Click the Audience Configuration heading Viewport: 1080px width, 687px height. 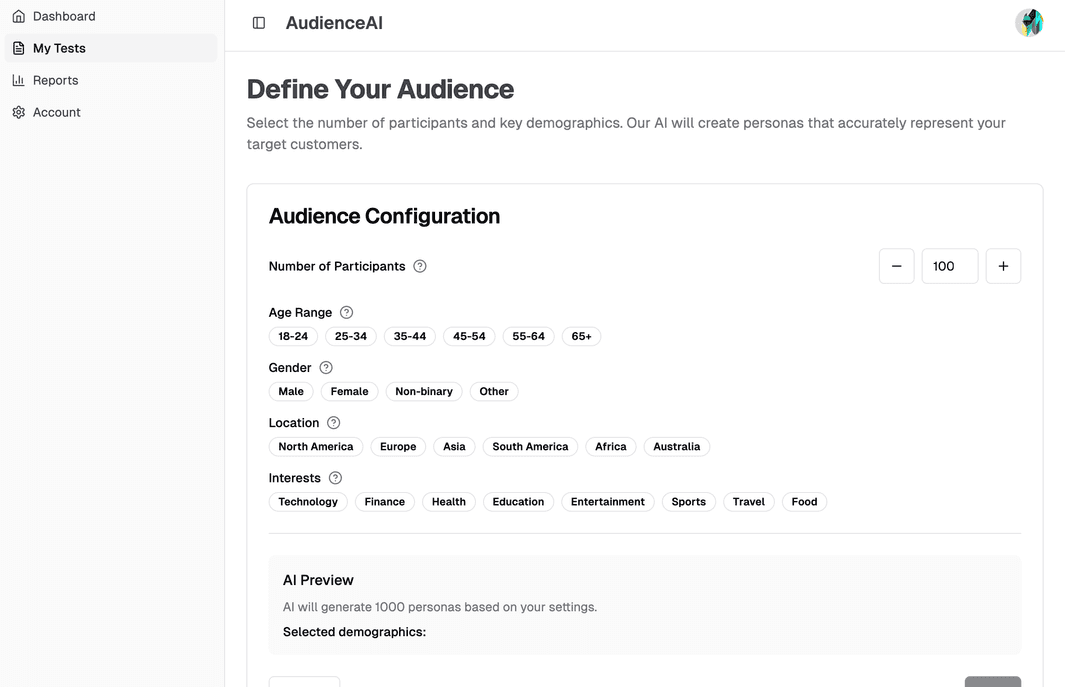[384, 216]
